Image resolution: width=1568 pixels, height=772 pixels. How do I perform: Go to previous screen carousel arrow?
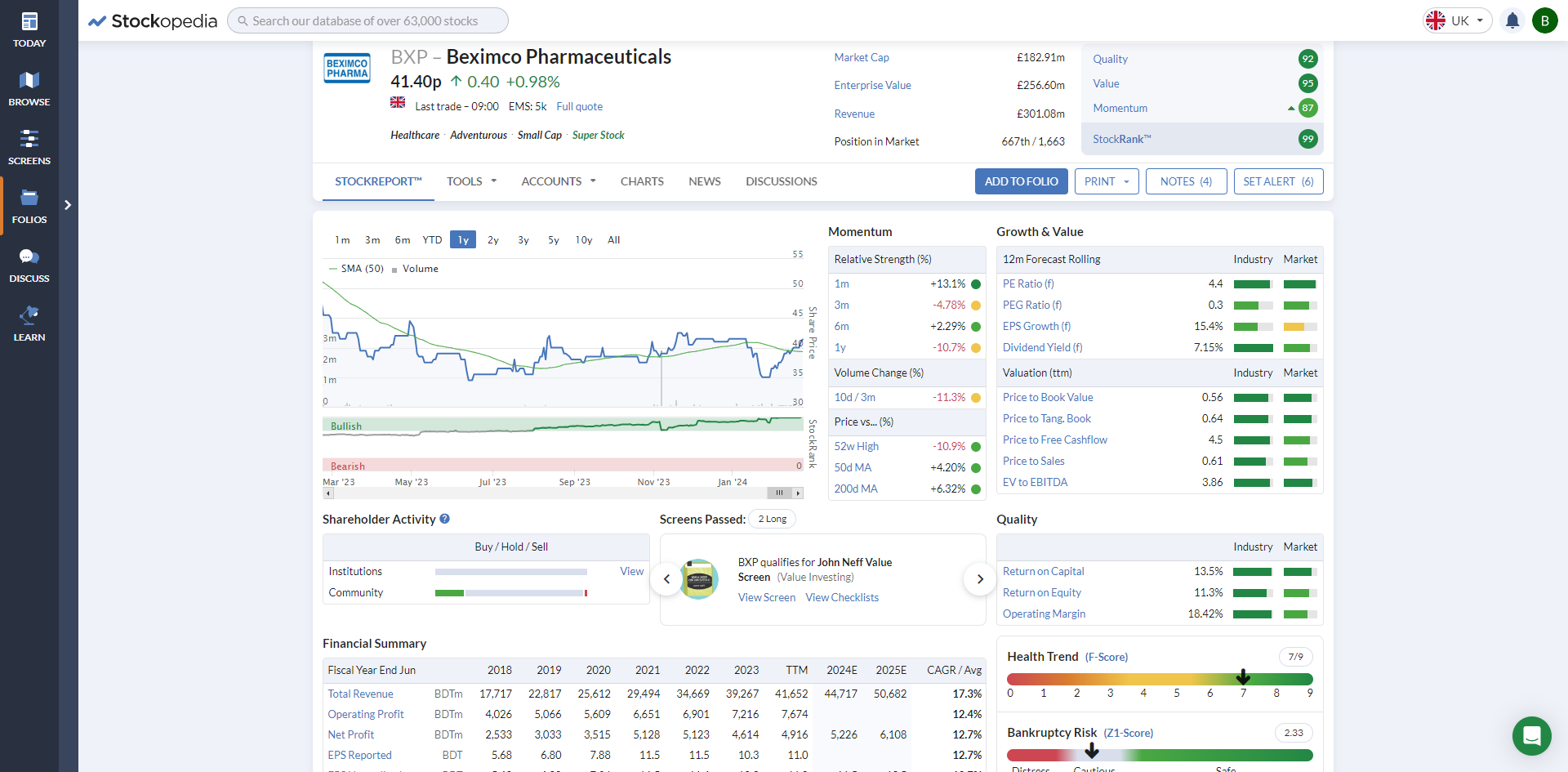pyautogui.click(x=666, y=579)
